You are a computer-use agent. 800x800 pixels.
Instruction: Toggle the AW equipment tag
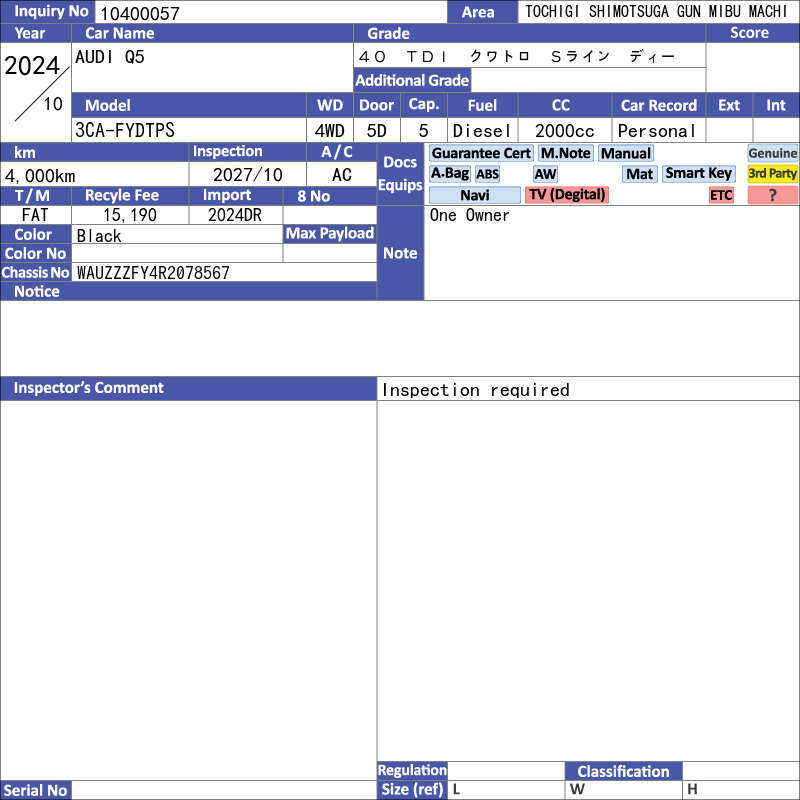(545, 174)
